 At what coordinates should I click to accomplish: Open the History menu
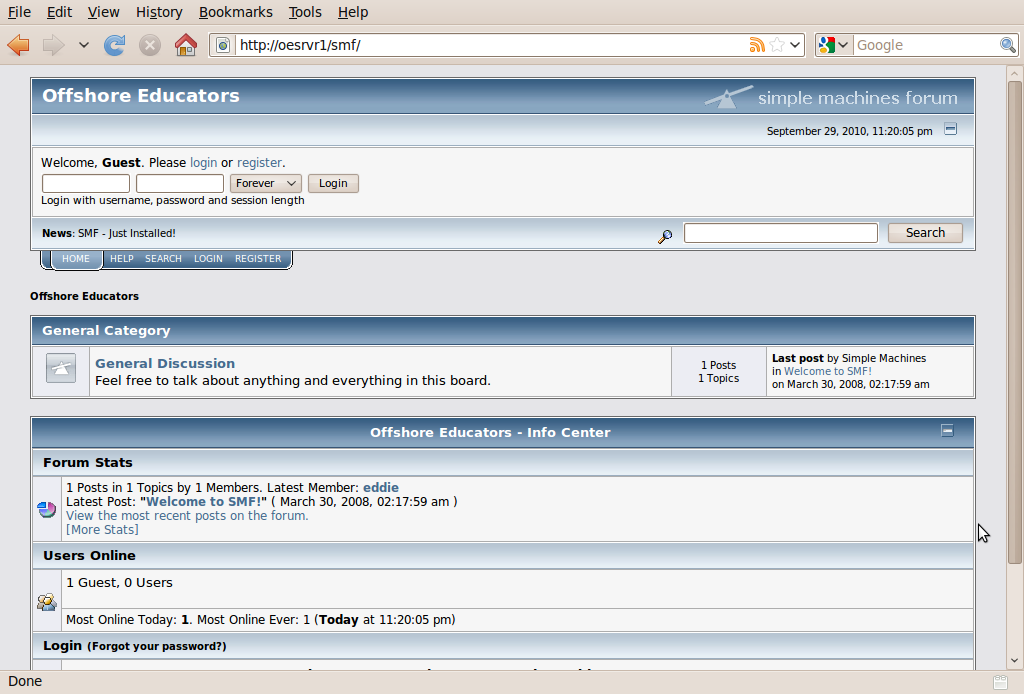(159, 12)
